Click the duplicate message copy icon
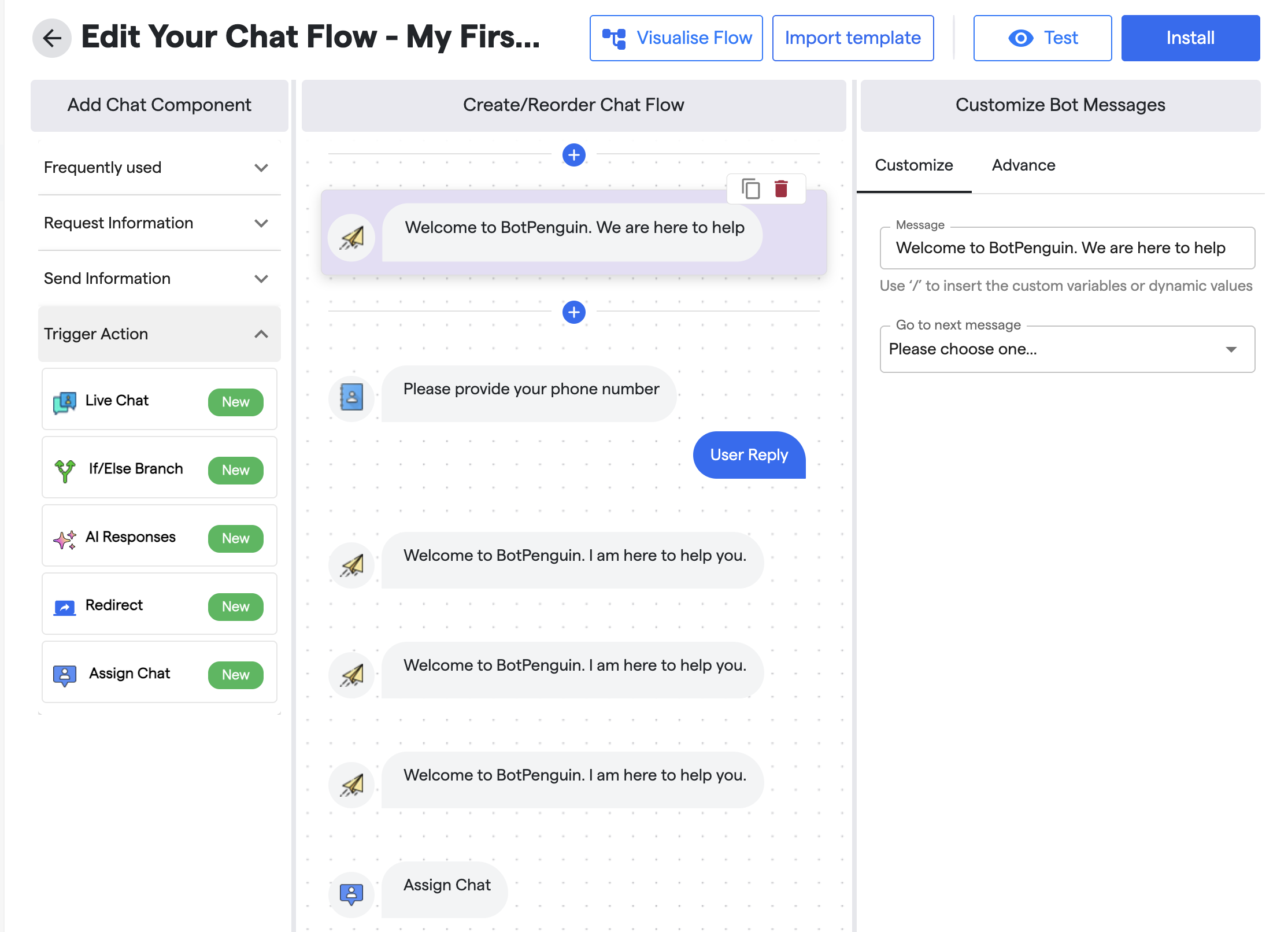The width and height of the screenshot is (1288, 932). [750, 189]
